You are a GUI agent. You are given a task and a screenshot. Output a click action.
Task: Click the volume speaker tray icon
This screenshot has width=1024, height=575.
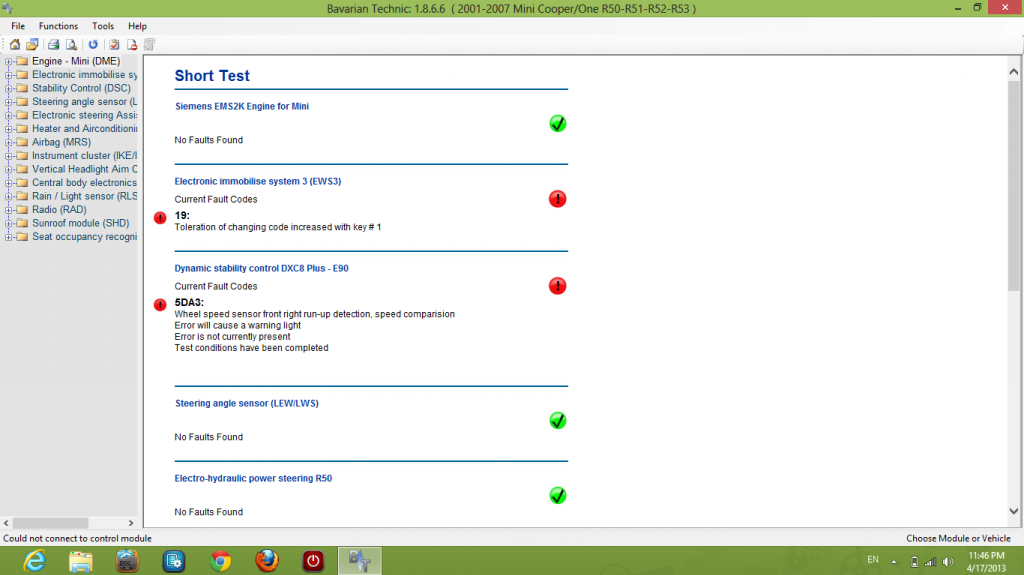pos(948,562)
